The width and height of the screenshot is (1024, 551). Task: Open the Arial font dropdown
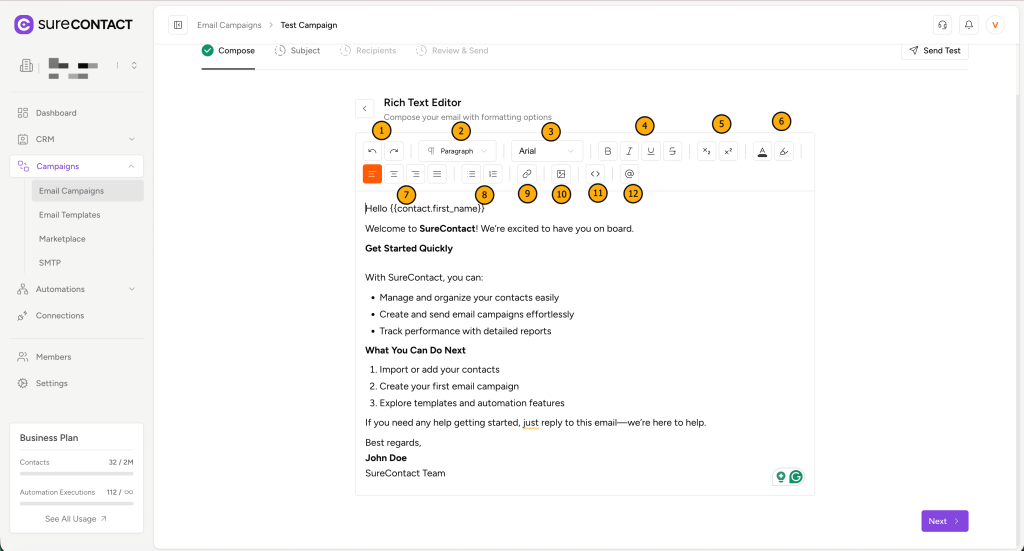pyautogui.click(x=547, y=151)
